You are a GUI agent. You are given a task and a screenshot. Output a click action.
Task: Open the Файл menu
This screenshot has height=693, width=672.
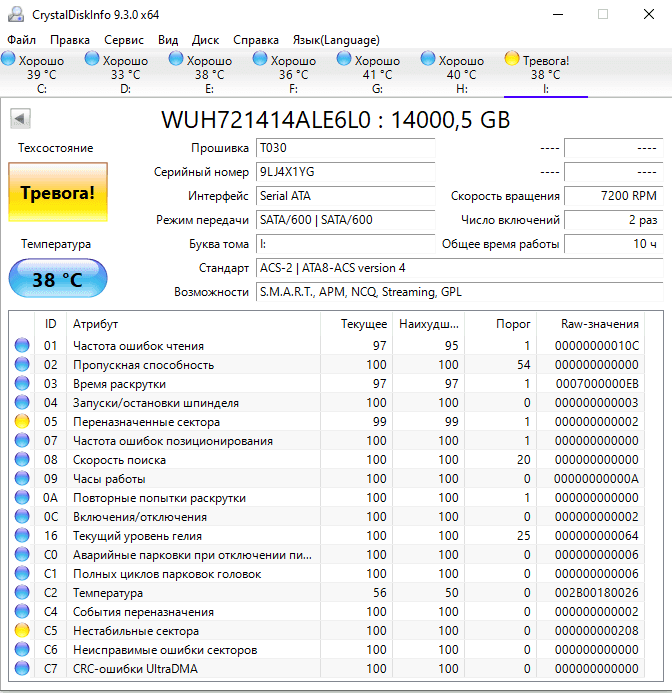point(21,40)
